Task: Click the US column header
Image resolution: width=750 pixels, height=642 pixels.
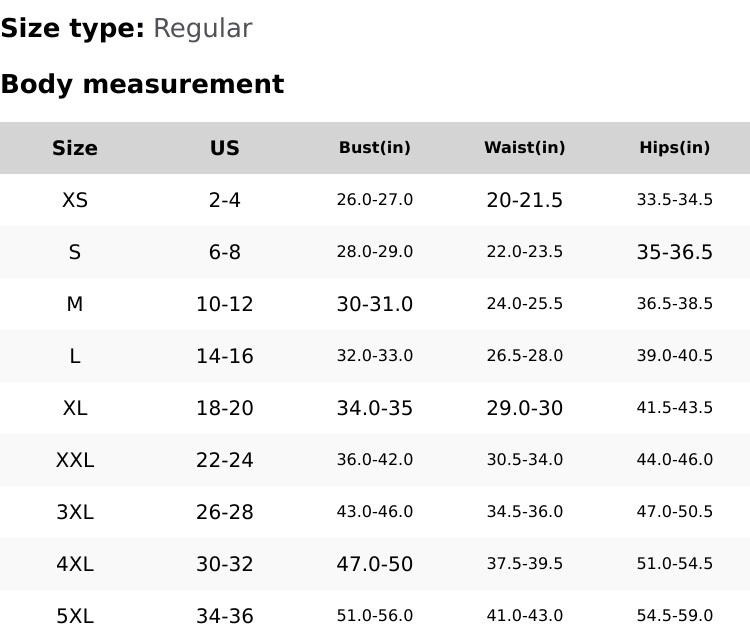Action: click(x=225, y=148)
